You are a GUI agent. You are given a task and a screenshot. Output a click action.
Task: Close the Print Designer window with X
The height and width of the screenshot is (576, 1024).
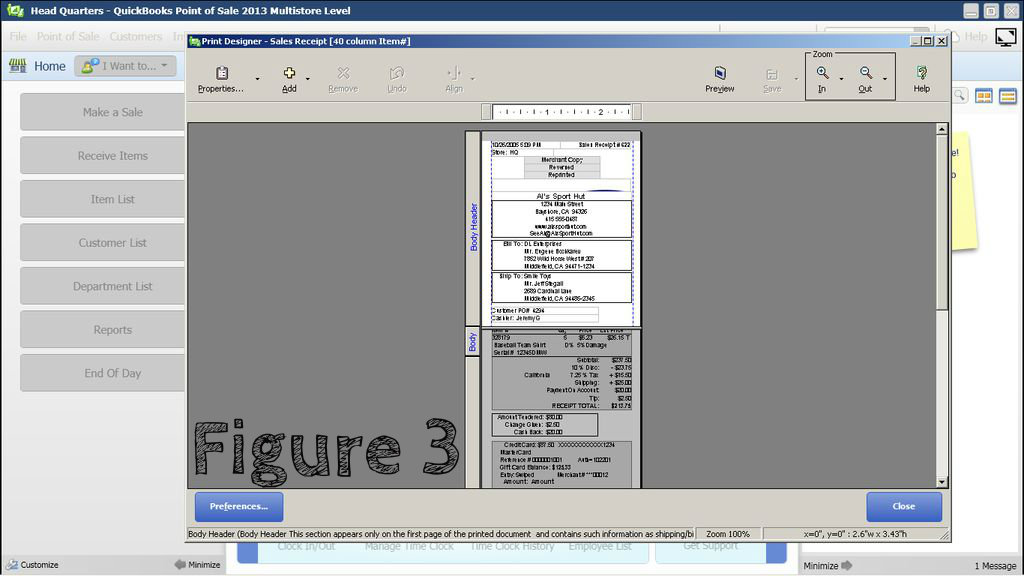click(941, 41)
